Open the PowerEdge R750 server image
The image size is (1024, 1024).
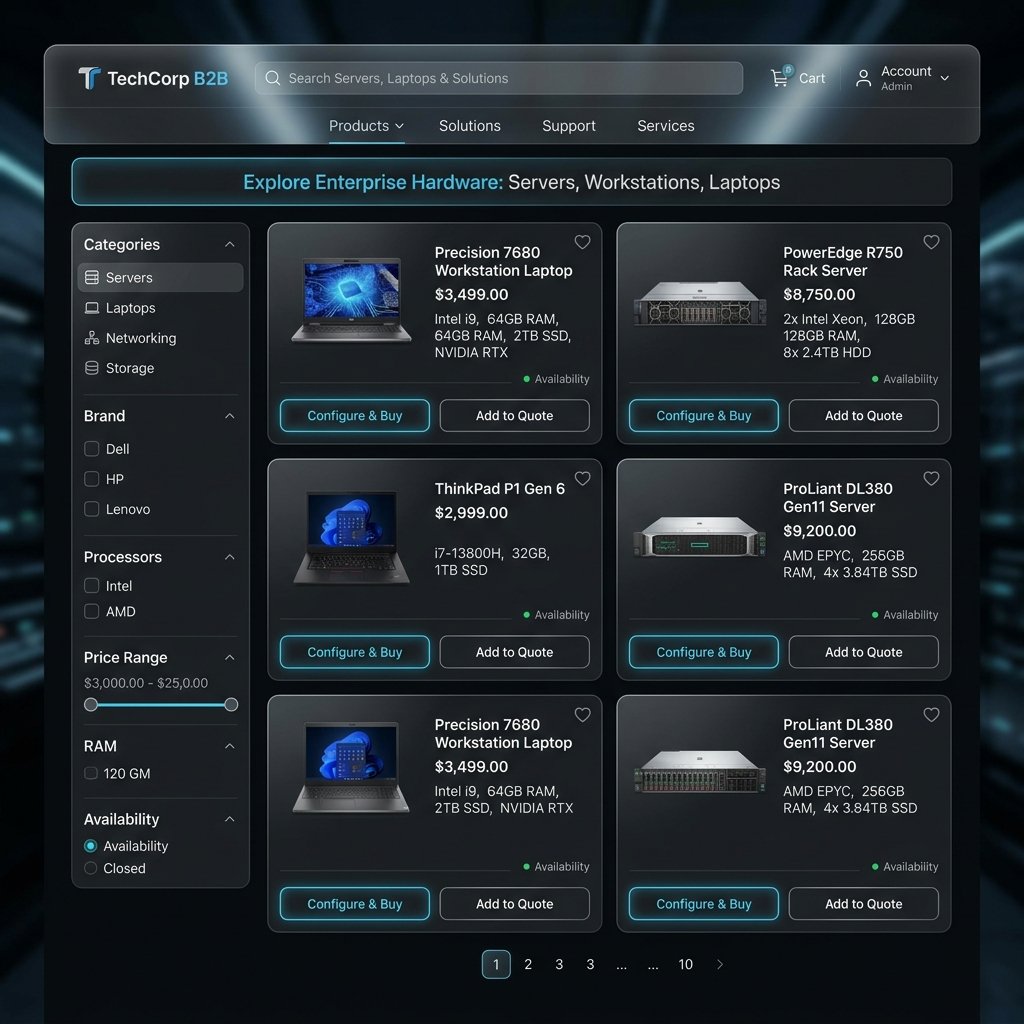click(700, 304)
